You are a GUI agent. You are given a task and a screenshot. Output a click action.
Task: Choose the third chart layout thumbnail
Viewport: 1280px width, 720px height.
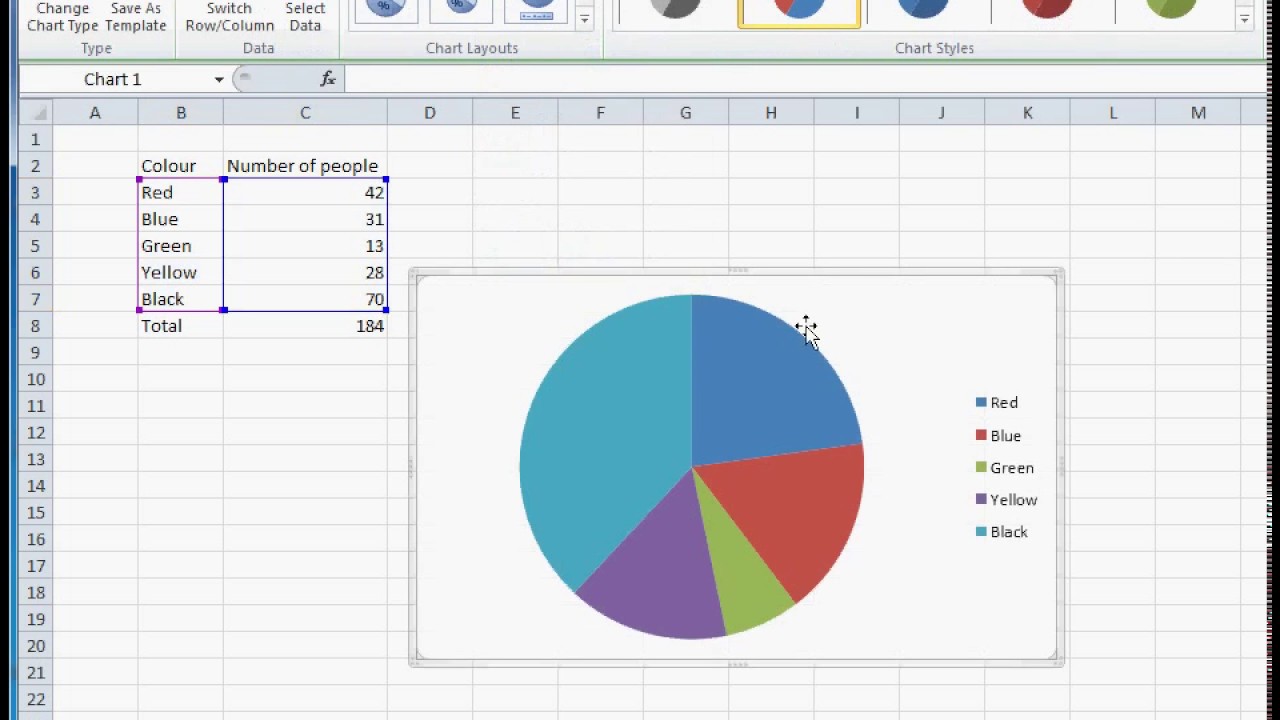537,11
